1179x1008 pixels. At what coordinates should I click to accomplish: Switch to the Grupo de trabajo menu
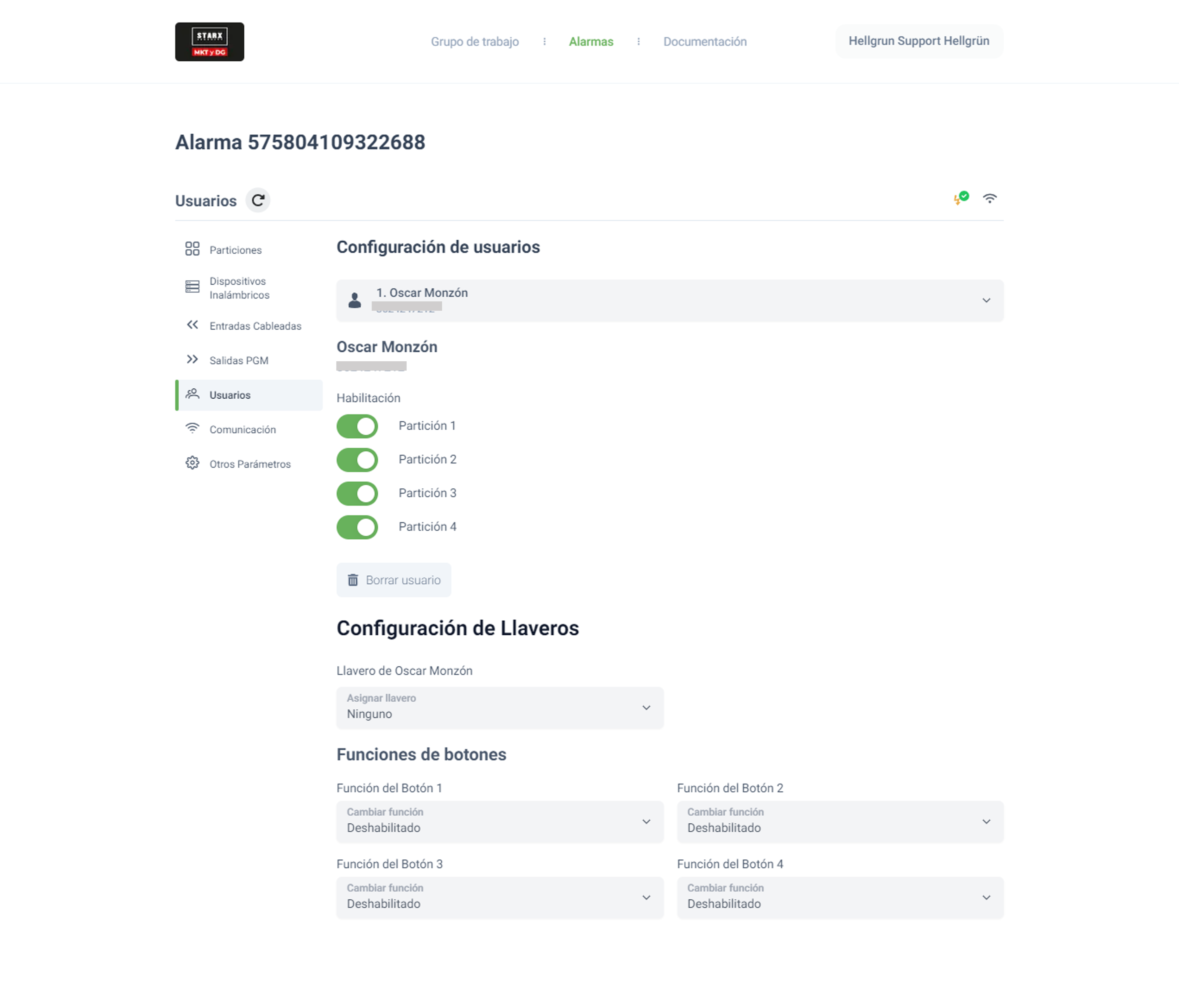click(x=475, y=42)
